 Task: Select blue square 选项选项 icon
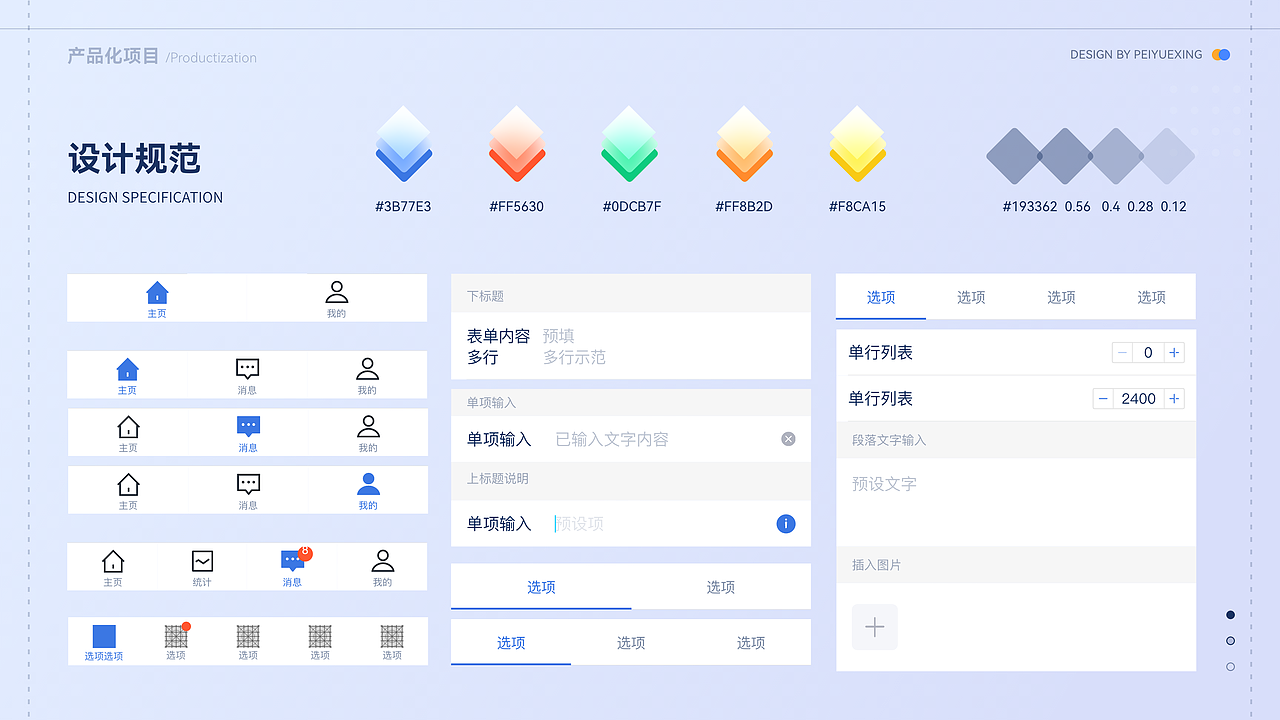[104, 636]
